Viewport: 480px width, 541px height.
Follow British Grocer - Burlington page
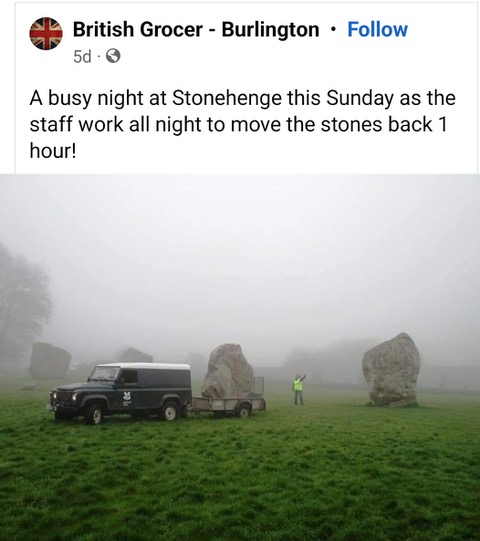pos(377,29)
